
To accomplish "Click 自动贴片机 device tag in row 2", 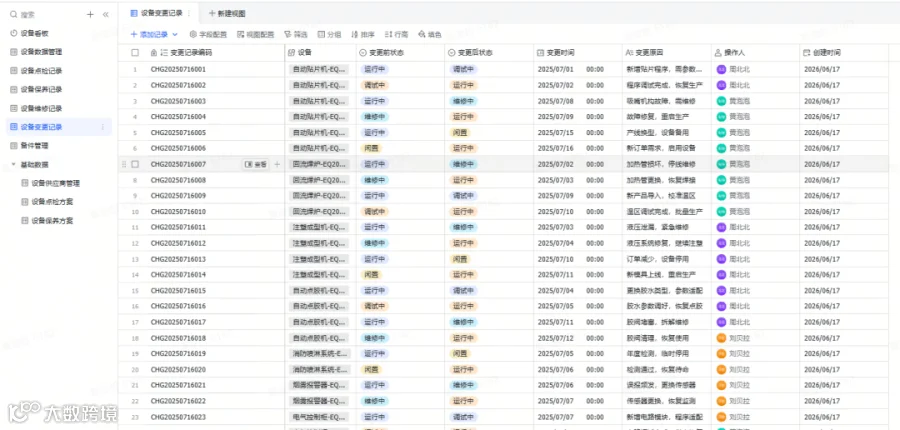I will 319,85.
